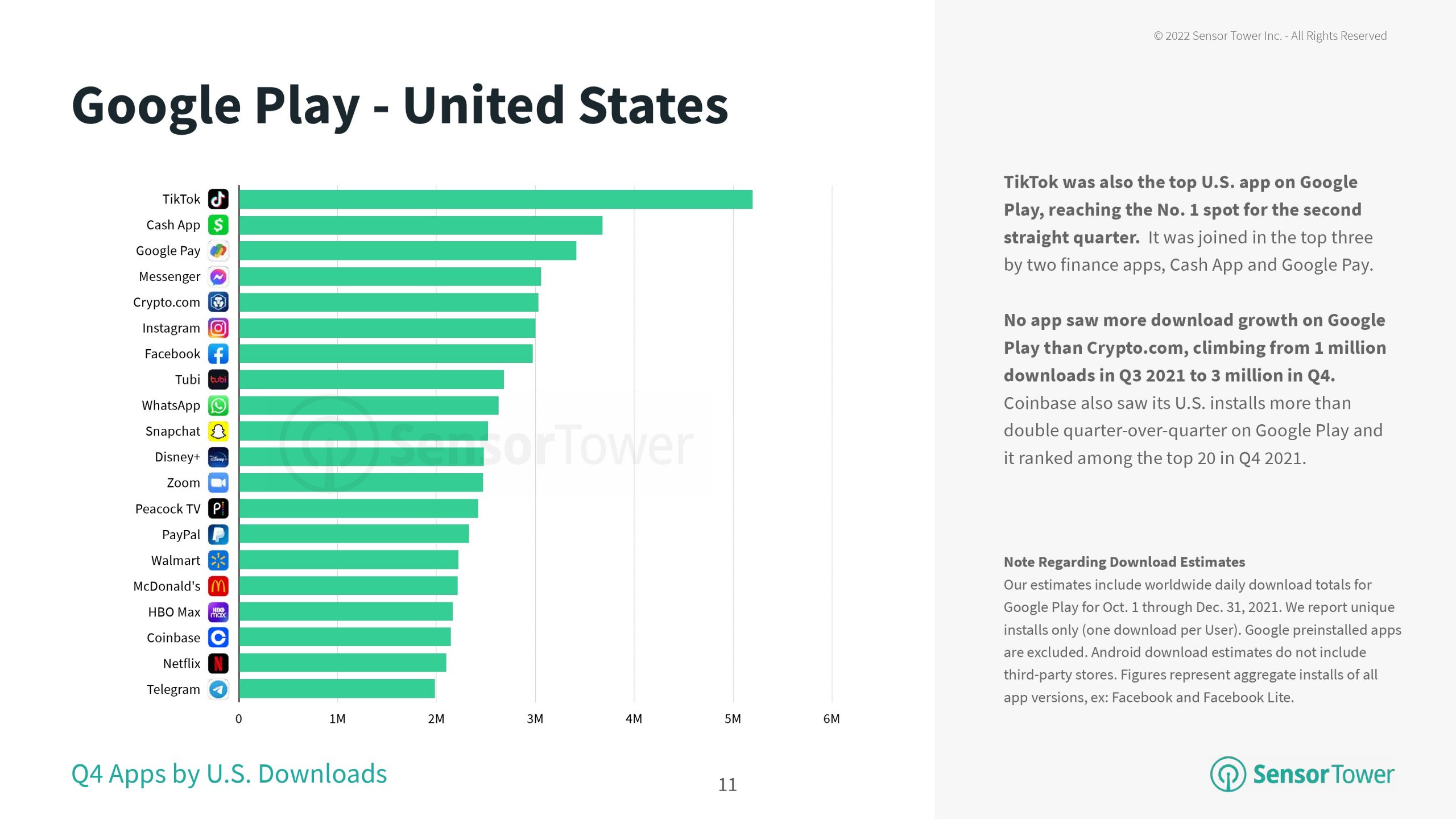The height and width of the screenshot is (819, 1456).
Task: Click the Telegram paper plane icon
Action: (218, 689)
